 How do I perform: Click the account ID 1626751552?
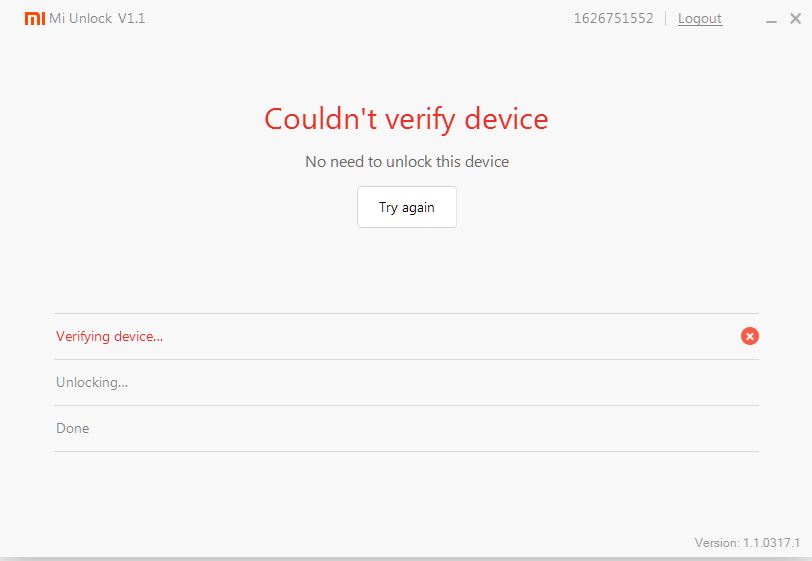(x=613, y=19)
